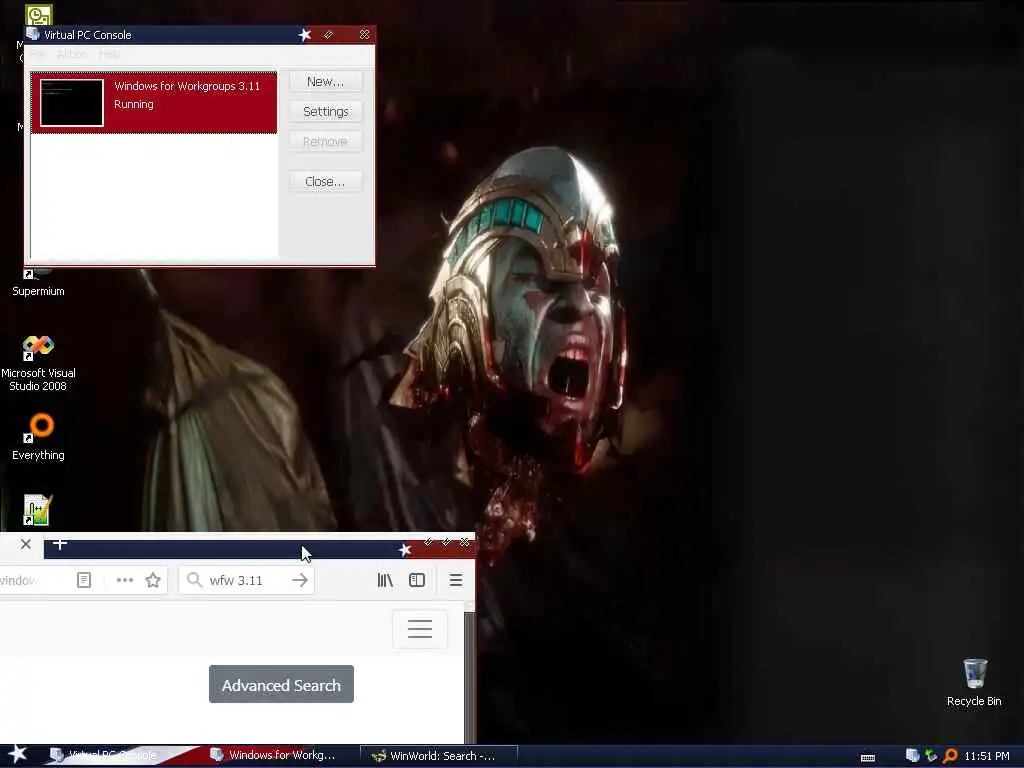Click the search magnifier icon in browser search box
This screenshot has height=768, width=1024.
coord(193,580)
